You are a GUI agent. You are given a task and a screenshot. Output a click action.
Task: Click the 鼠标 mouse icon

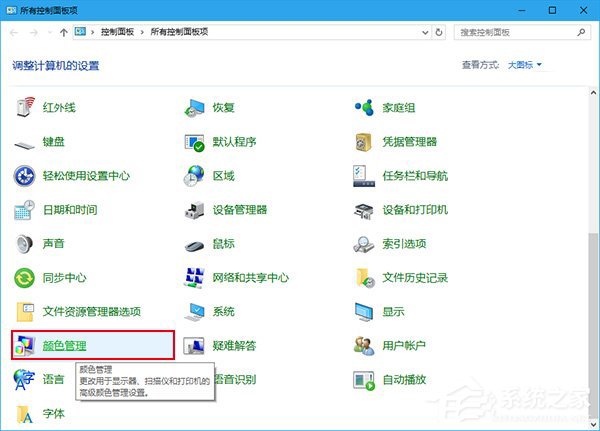click(194, 246)
